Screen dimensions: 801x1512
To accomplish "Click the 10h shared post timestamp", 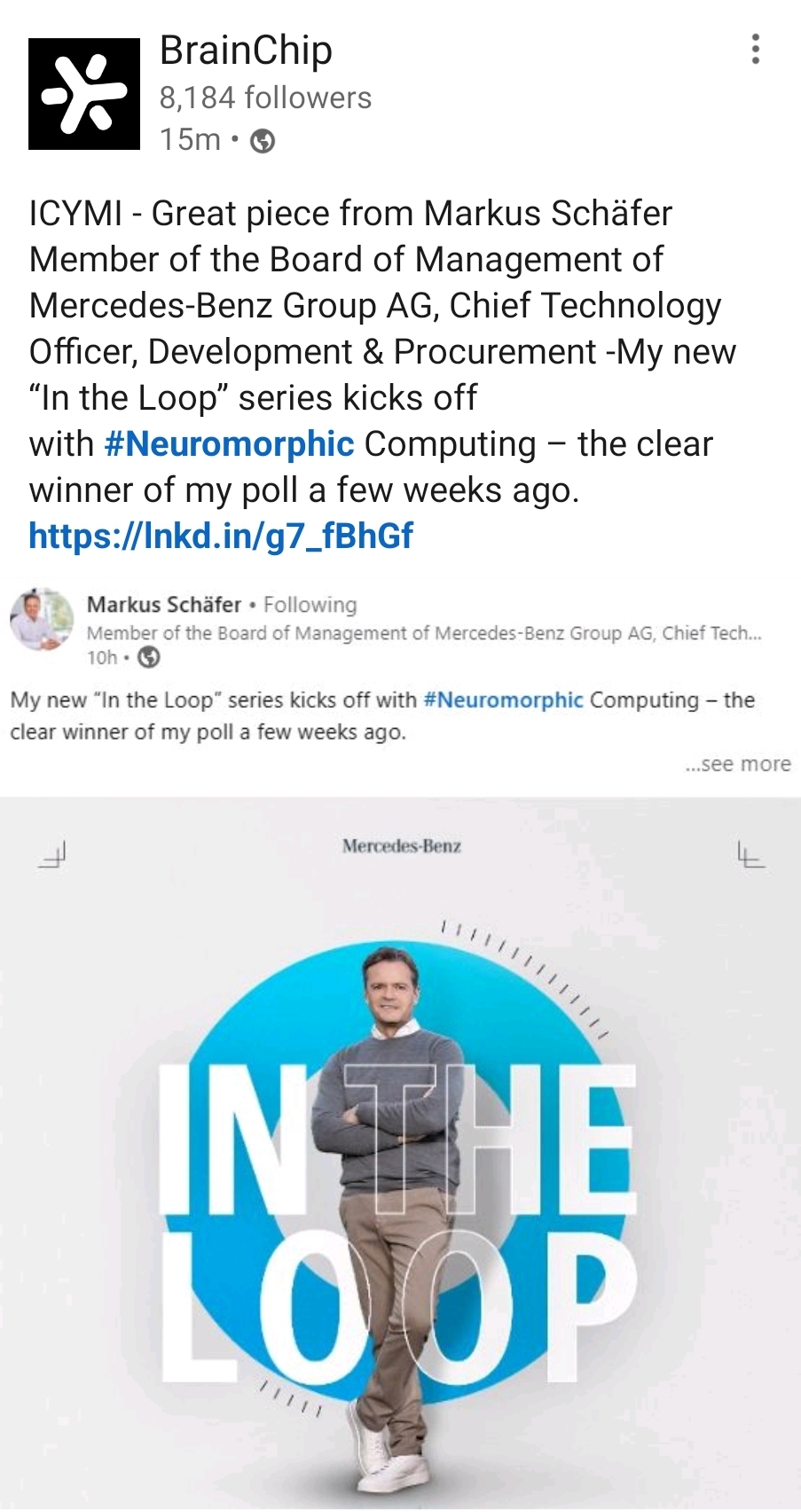I will pyautogui.click(x=101, y=657).
